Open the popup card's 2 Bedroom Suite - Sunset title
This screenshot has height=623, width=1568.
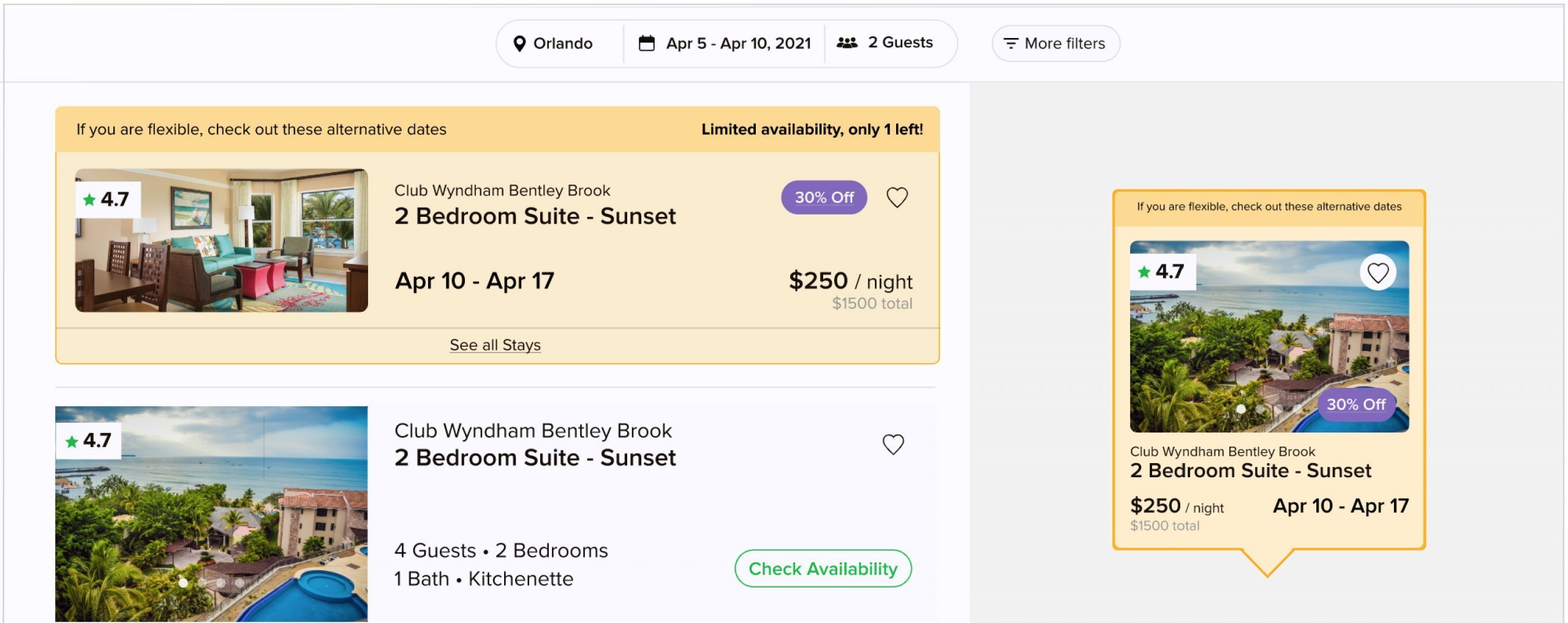[1250, 470]
